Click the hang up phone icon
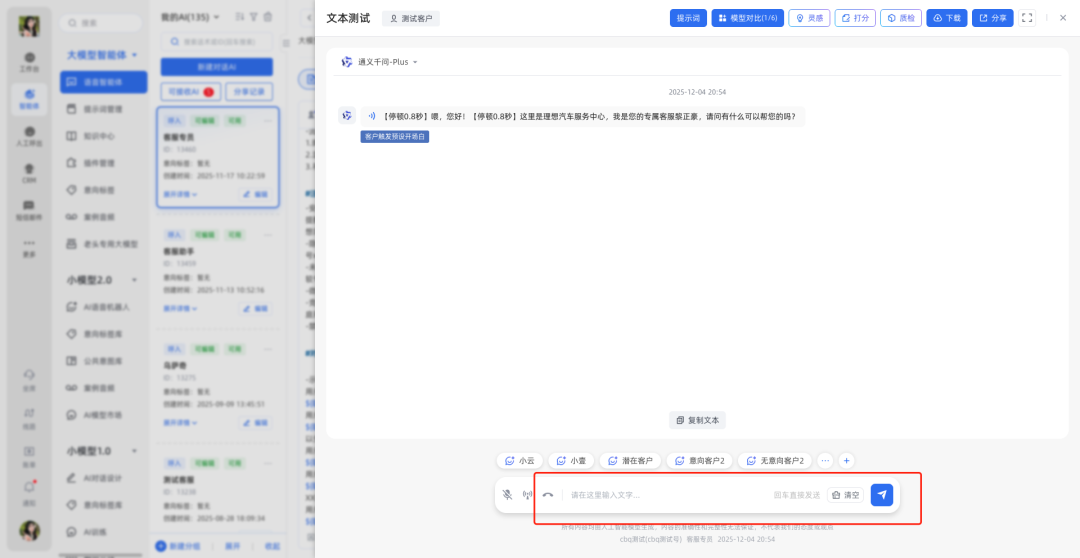The height and width of the screenshot is (558, 1080). tap(548, 495)
